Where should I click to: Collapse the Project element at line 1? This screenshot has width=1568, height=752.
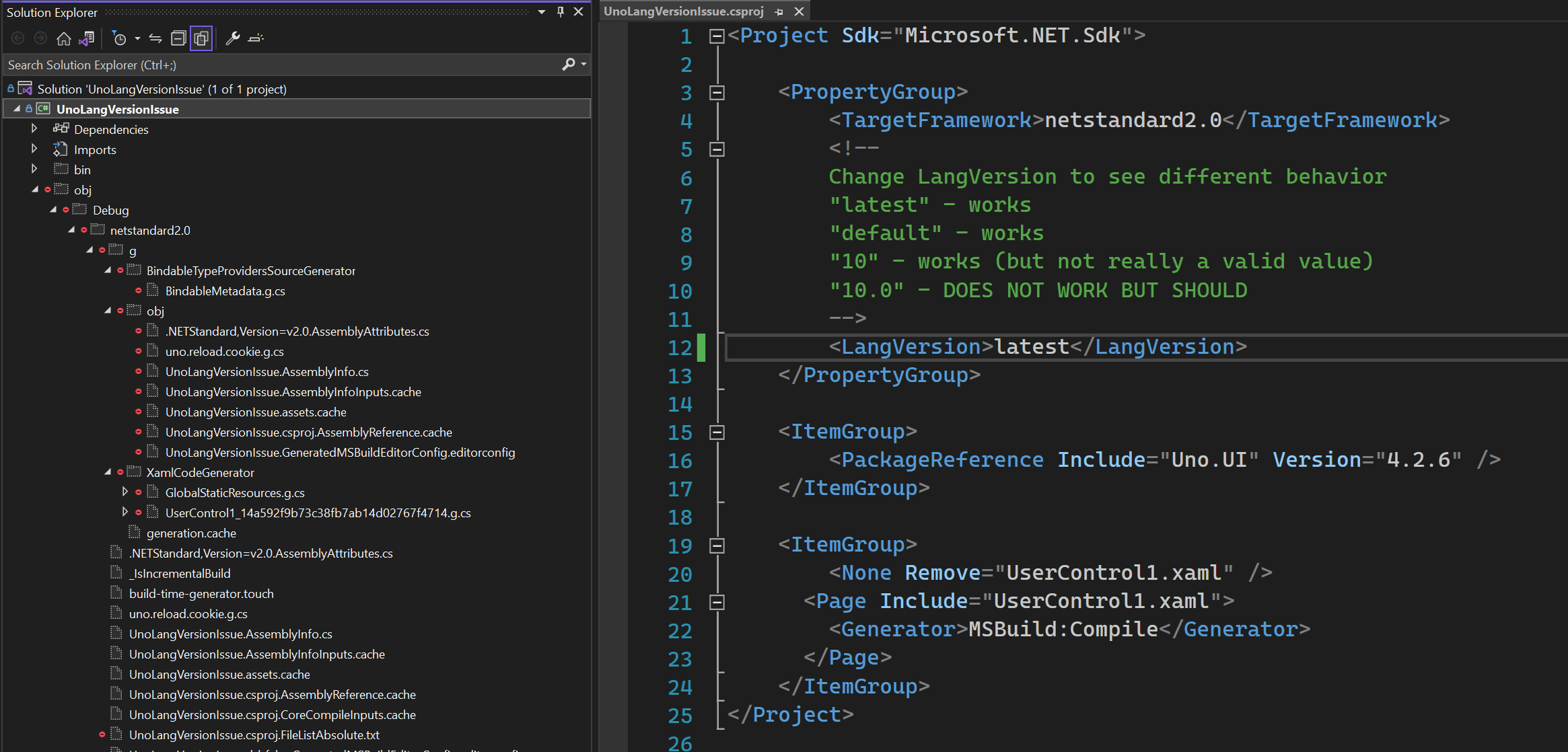[717, 36]
